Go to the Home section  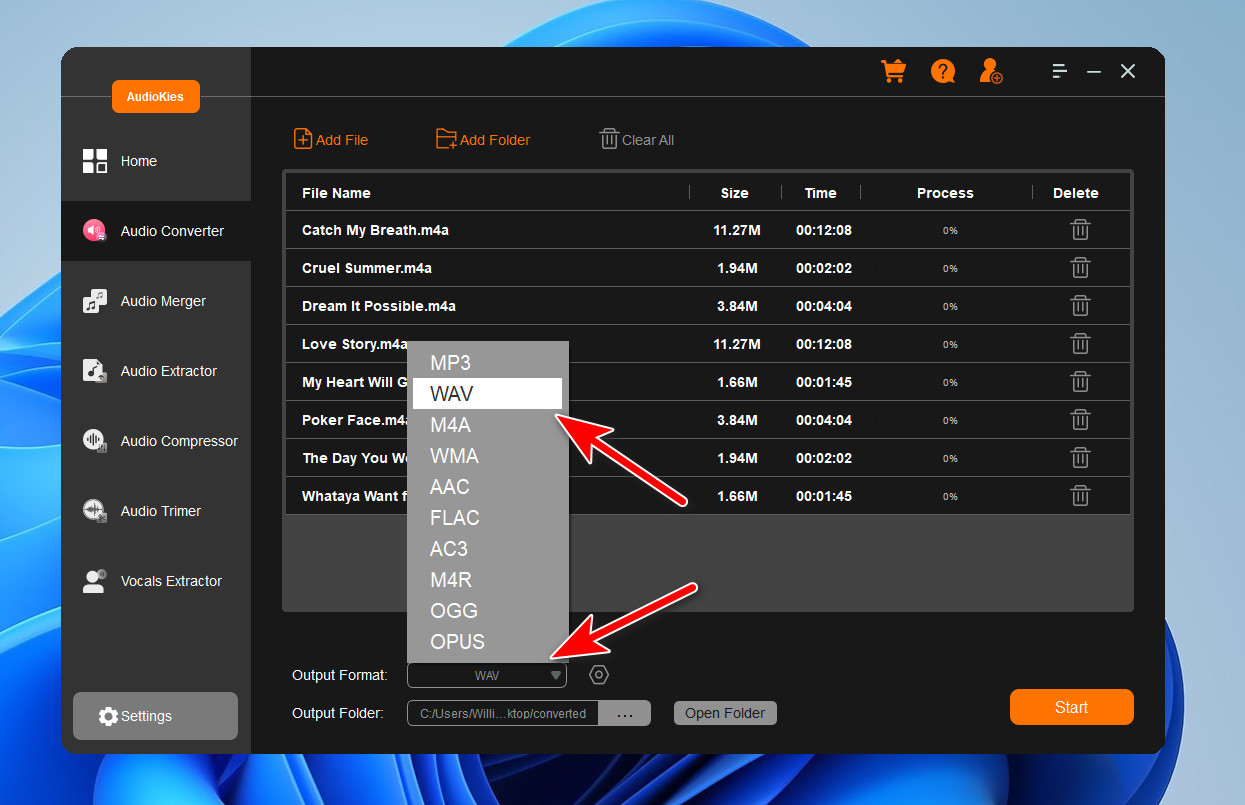point(138,161)
